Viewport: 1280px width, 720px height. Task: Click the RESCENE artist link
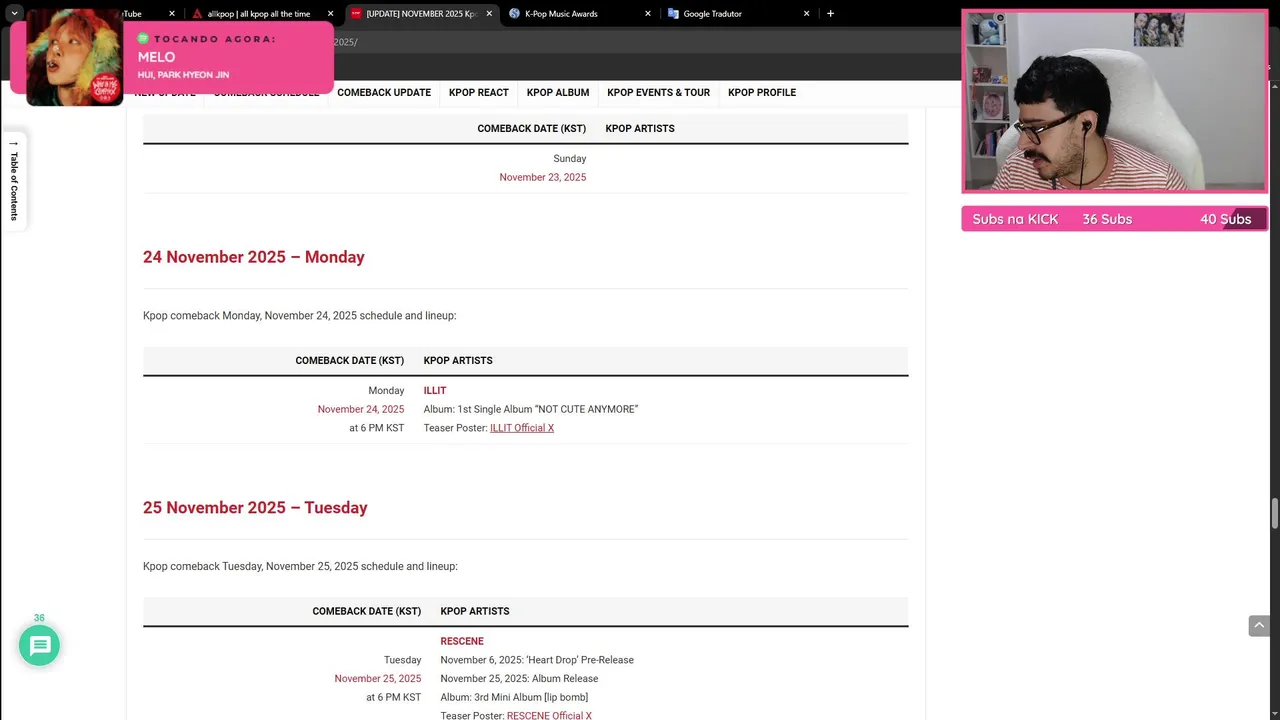(x=462, y=642)
